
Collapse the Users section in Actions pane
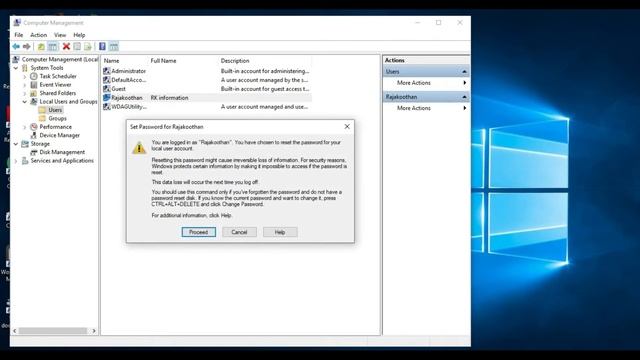tap(464, 72)
